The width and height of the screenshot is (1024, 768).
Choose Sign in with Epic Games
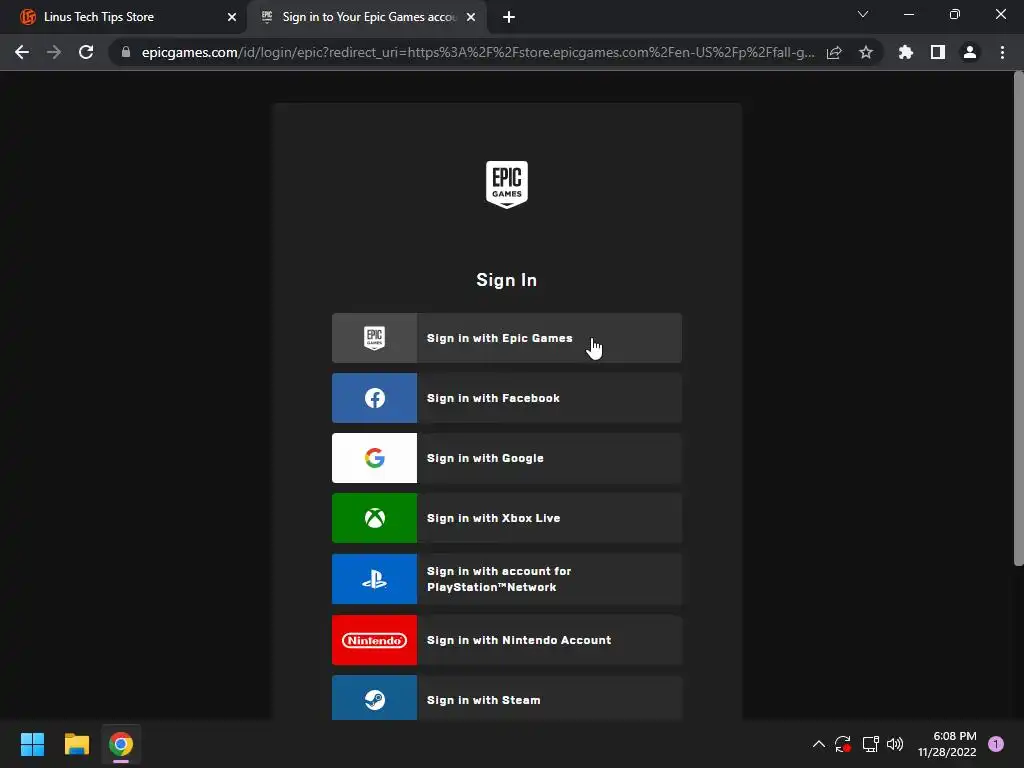point(507,338)
